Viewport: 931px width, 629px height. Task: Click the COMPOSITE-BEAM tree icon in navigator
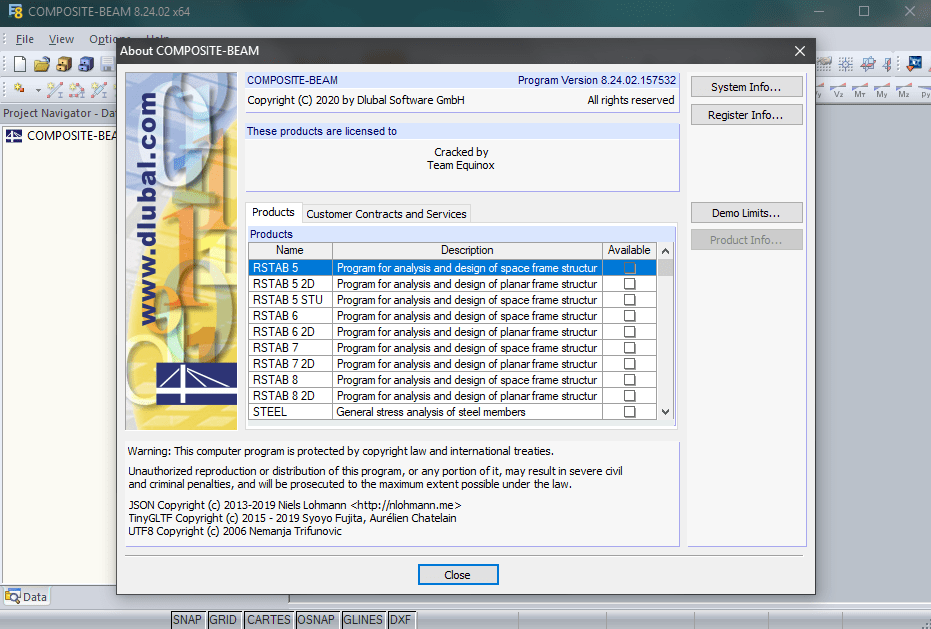pyautogui.click(x=14, y=136)
